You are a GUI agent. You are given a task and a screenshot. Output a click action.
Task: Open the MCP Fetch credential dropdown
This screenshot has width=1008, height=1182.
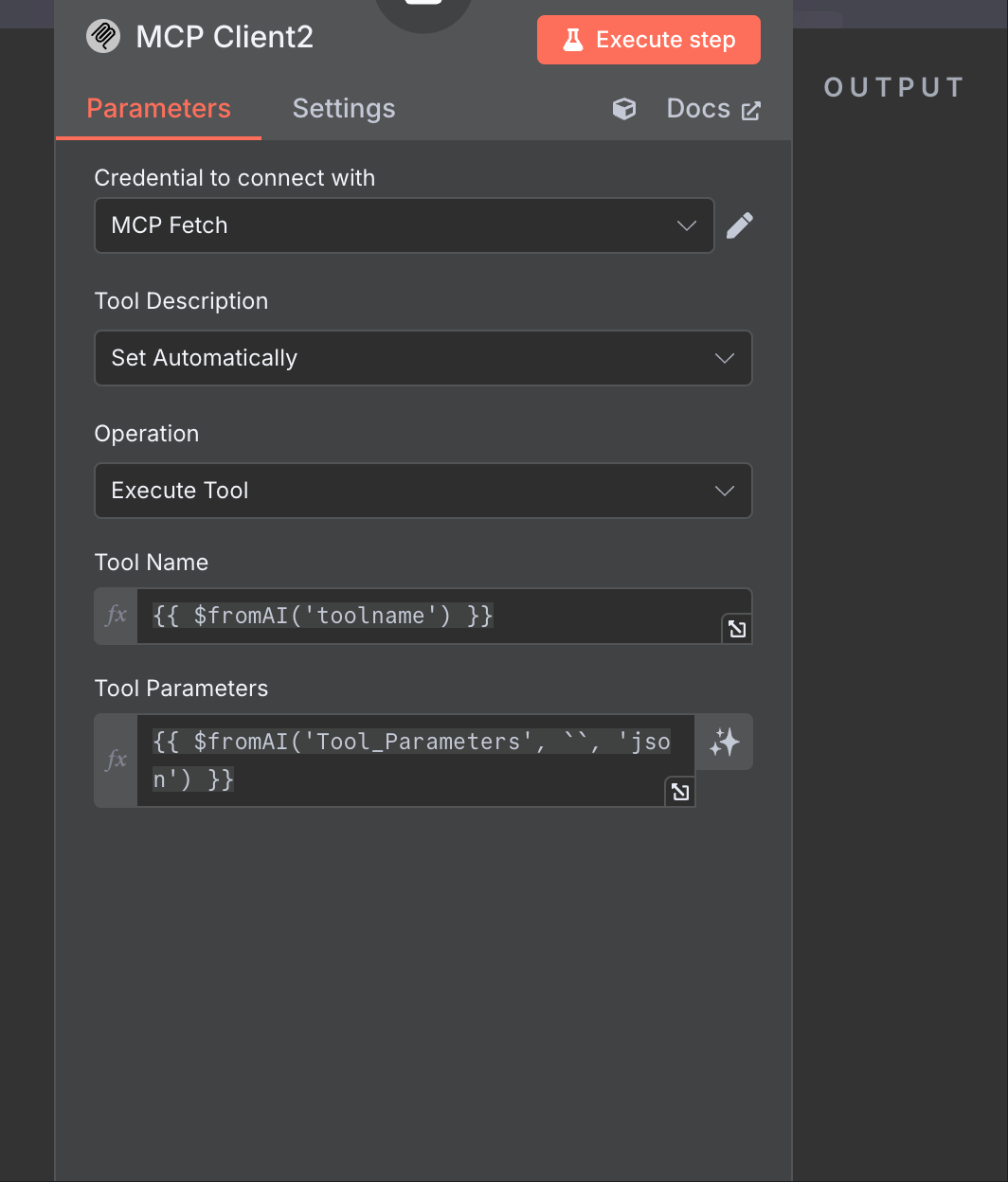(x=405, y=225)
